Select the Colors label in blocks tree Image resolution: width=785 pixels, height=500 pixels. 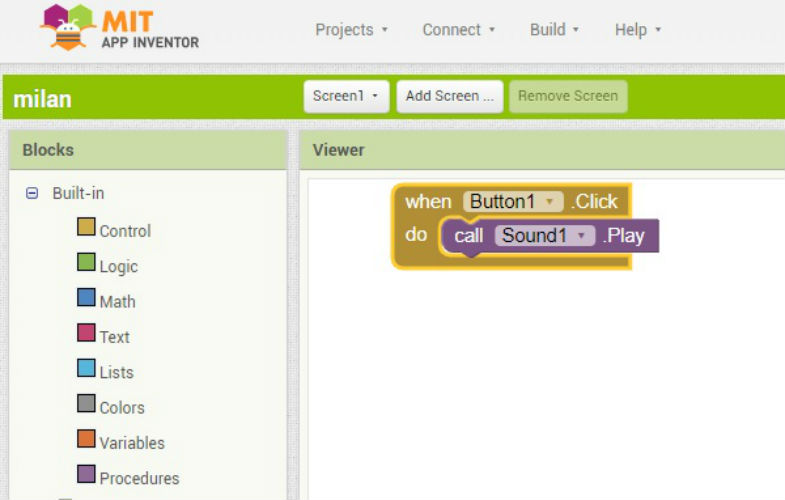pyautogui.click(x=122, y=408)
